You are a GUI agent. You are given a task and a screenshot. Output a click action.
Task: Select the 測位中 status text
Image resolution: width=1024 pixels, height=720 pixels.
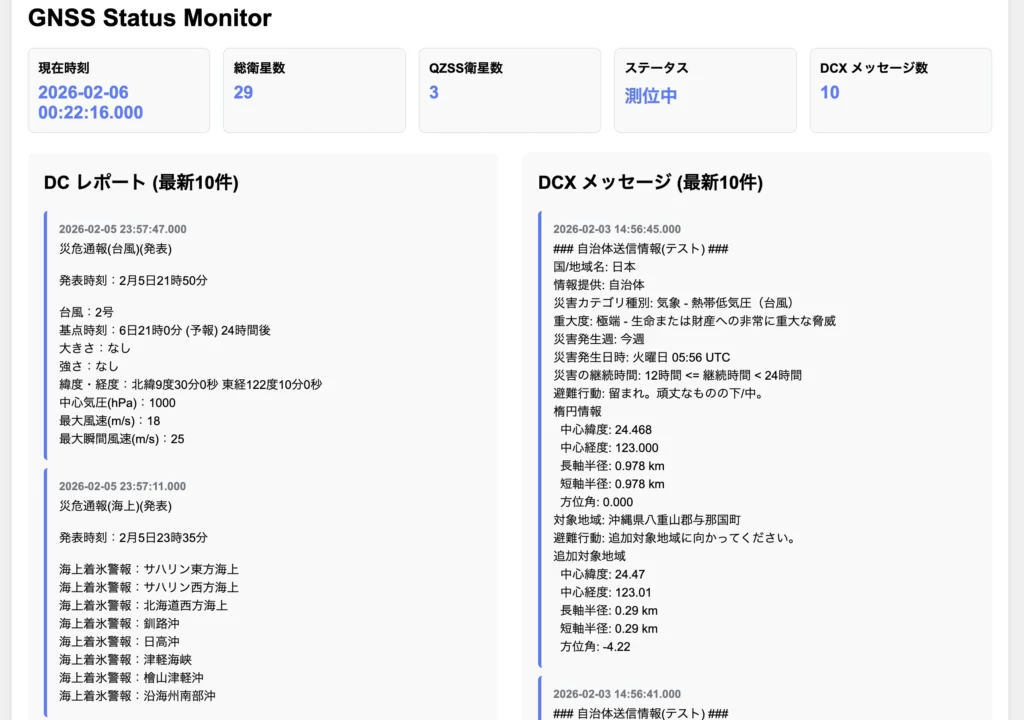click(651, 96)
